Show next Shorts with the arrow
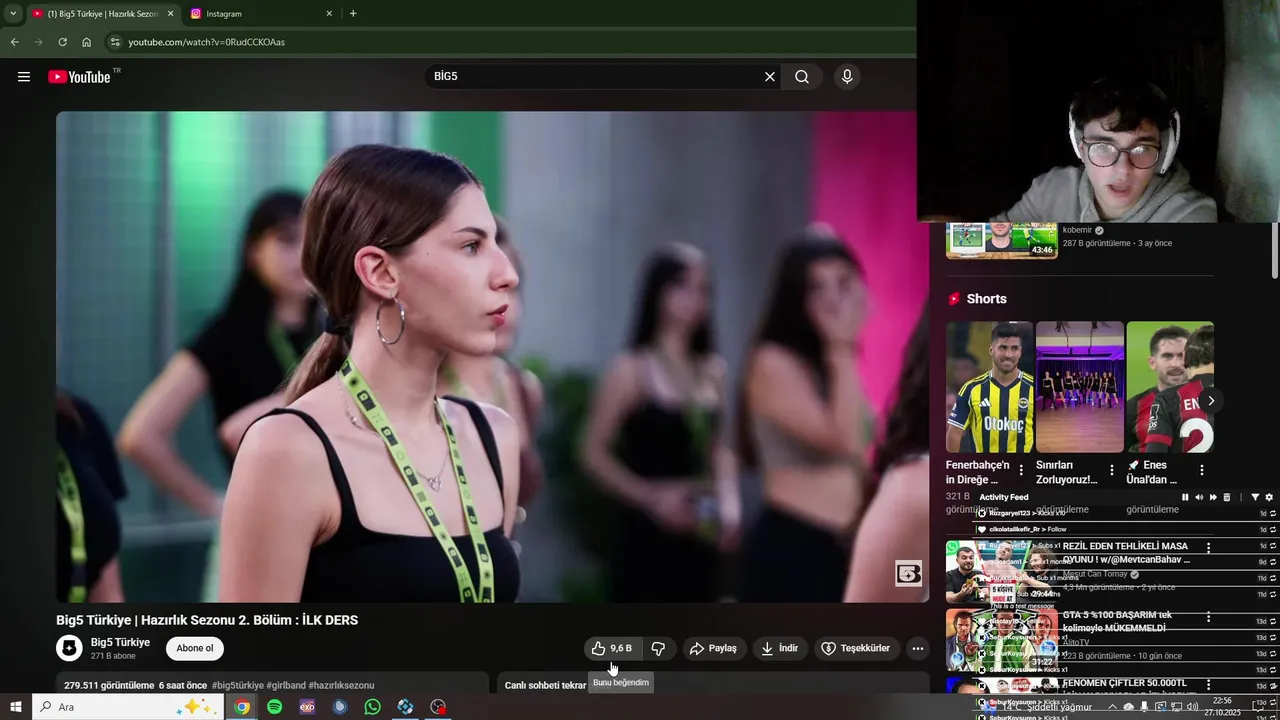This screenshot has height=720, width=1280. point(1211,401)
